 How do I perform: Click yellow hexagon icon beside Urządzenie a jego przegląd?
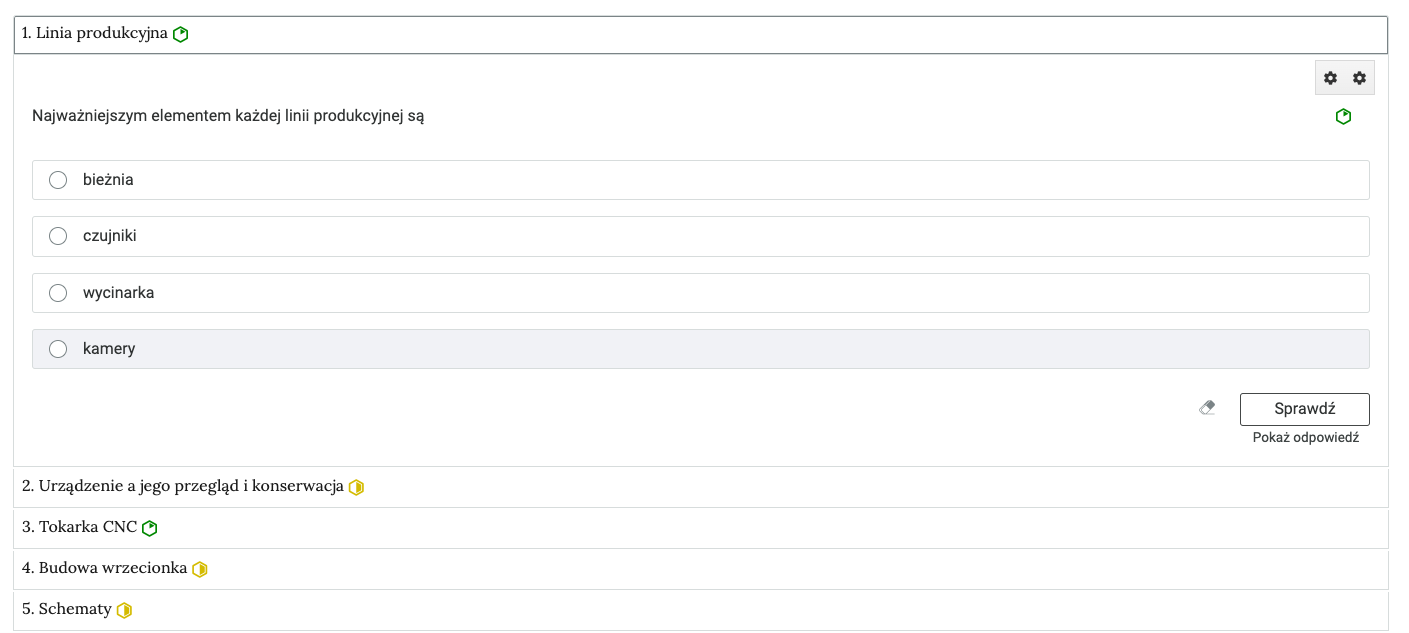point(356,488)
